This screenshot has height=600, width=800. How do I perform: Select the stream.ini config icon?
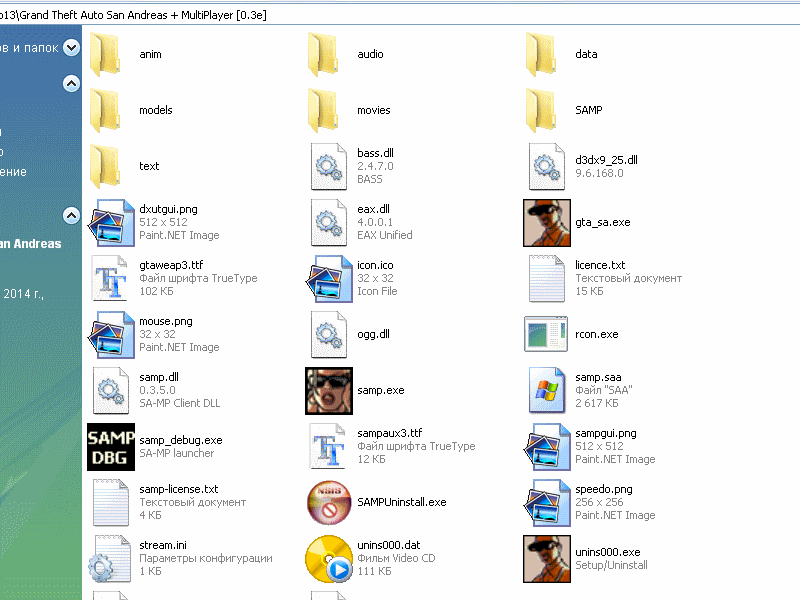[109, 559]
